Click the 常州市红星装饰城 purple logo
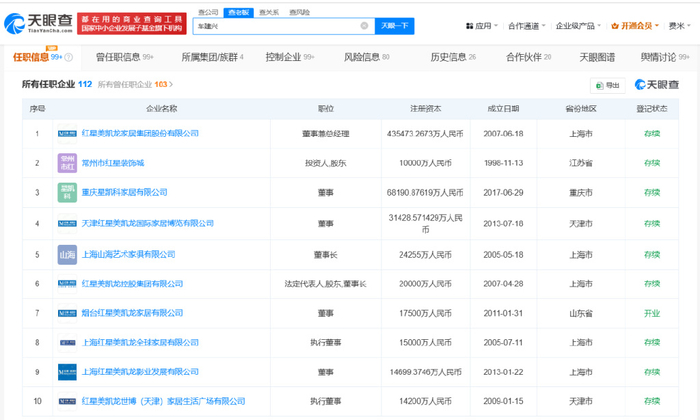Viewport: 700px width, 420px height. click(x=67, y=162)
